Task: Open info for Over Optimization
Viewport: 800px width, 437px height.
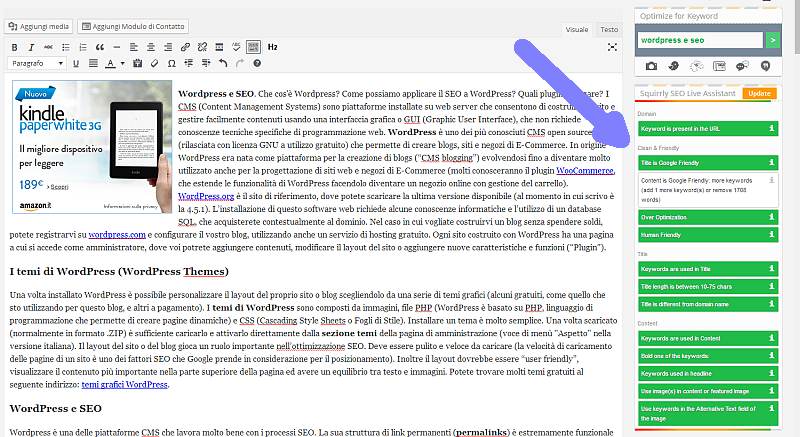Action: click(771, 217)
